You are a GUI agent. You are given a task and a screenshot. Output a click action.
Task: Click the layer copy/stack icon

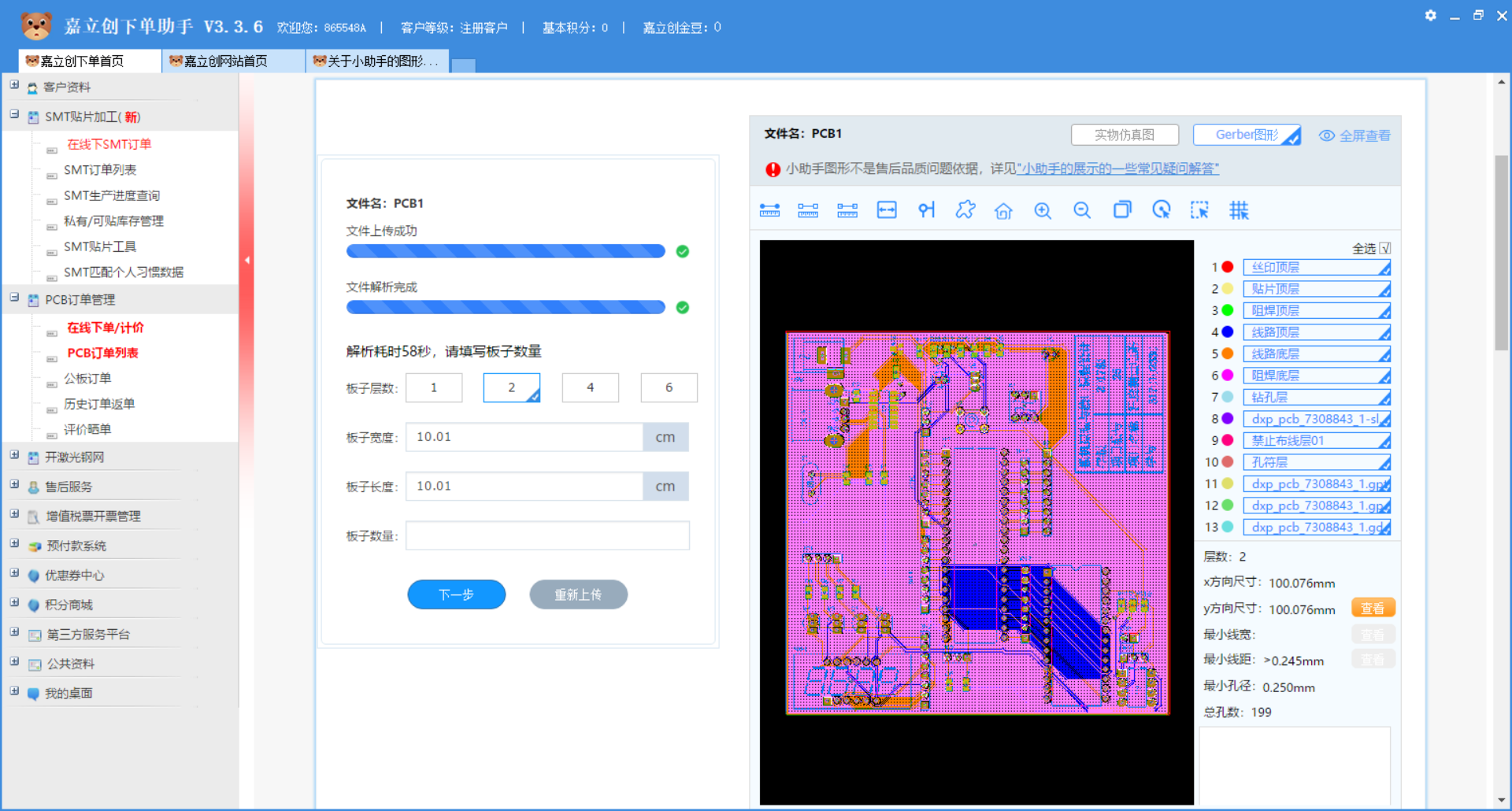click(1121, 210)
